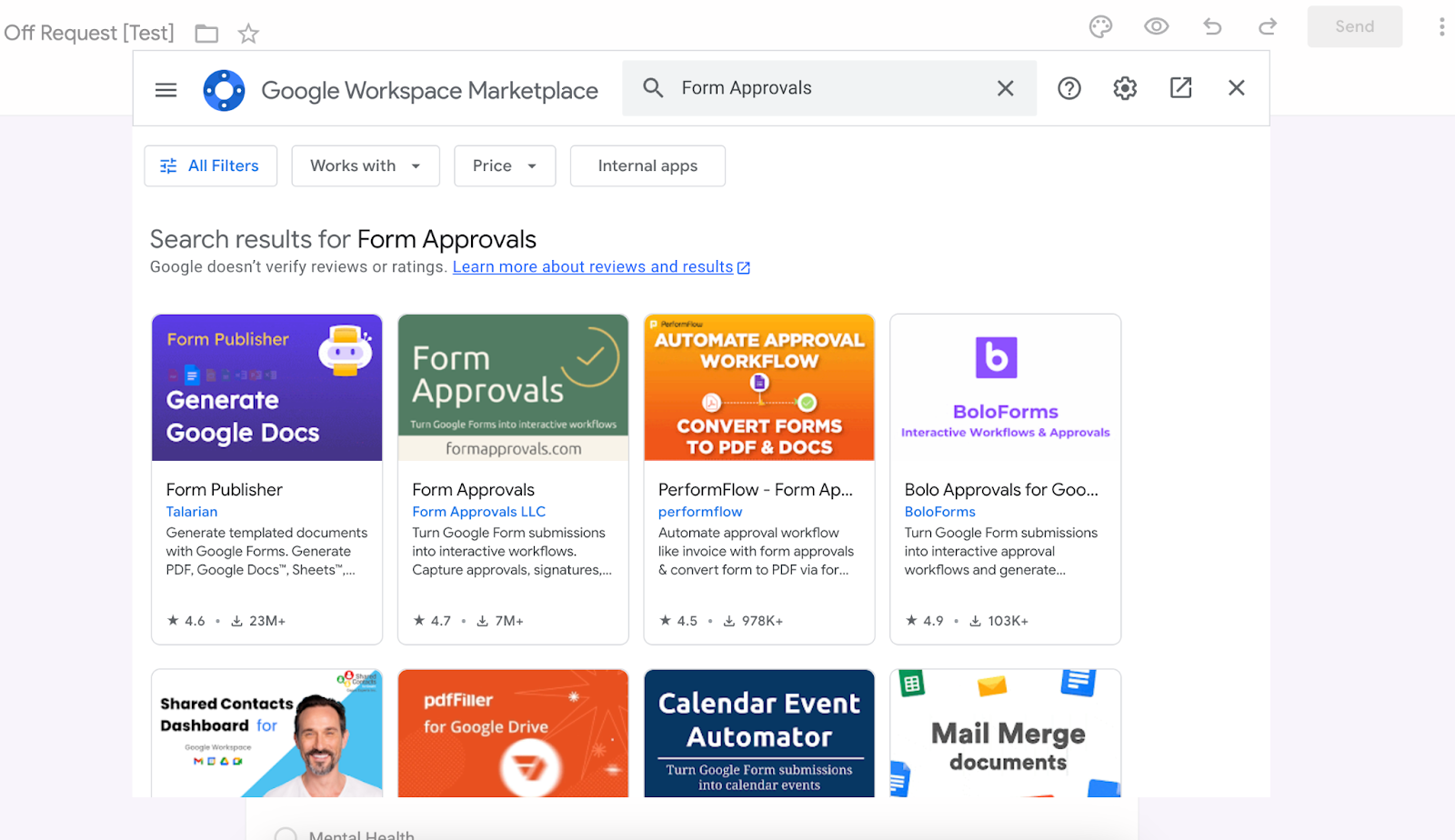This screenshot has width=1455, height=840.
Task: Open the form's more options menu
Action: (x=1440, y=27)
